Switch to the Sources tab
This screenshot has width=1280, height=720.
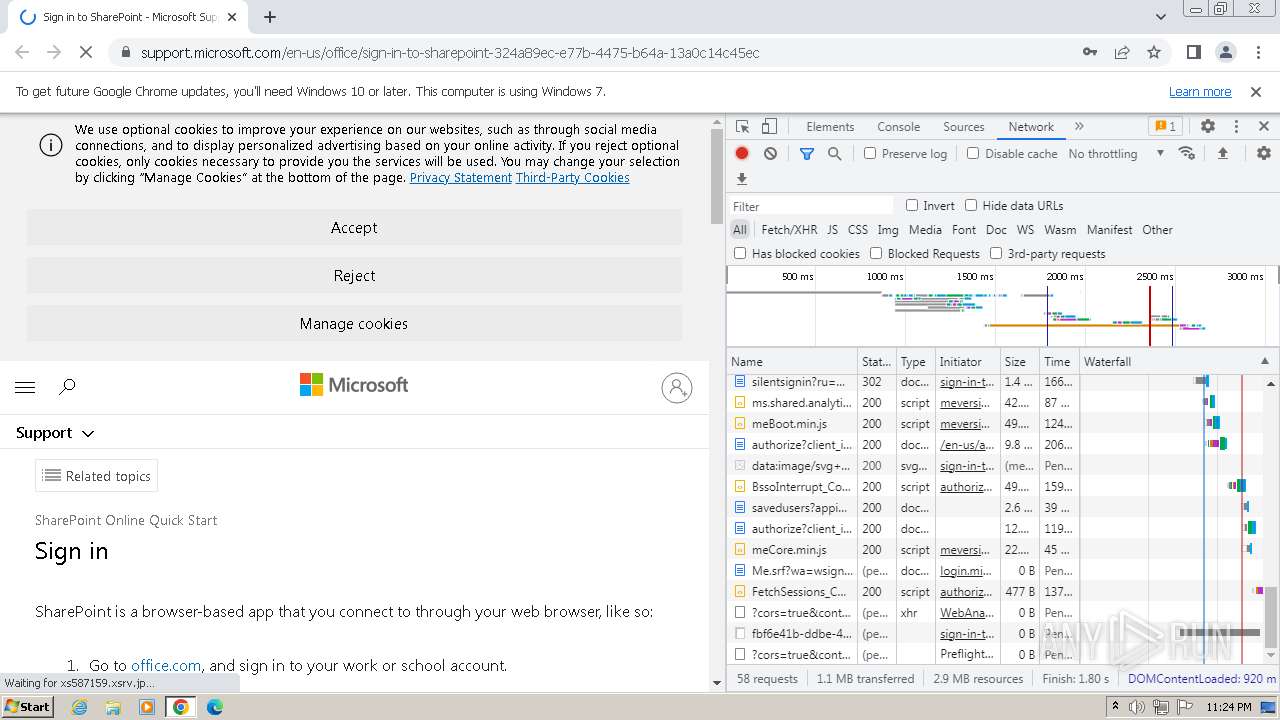(964, 127)
